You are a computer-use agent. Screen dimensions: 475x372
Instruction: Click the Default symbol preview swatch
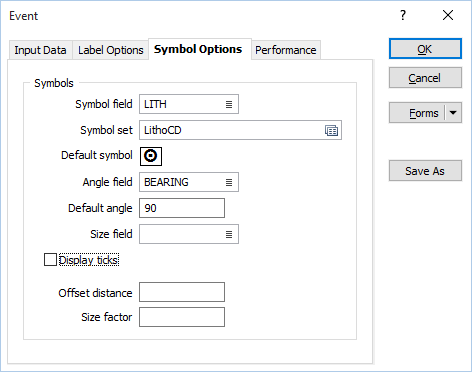[x=151, y=156]
